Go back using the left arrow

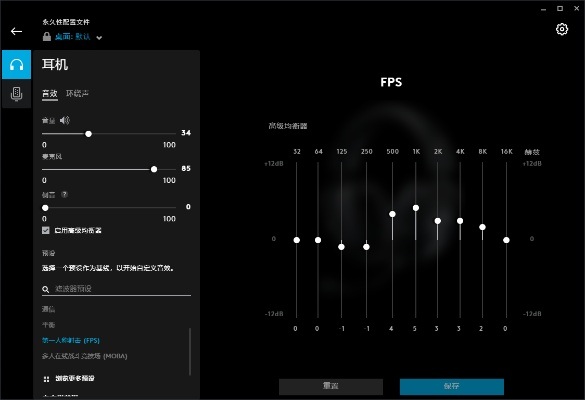point(16,31)
